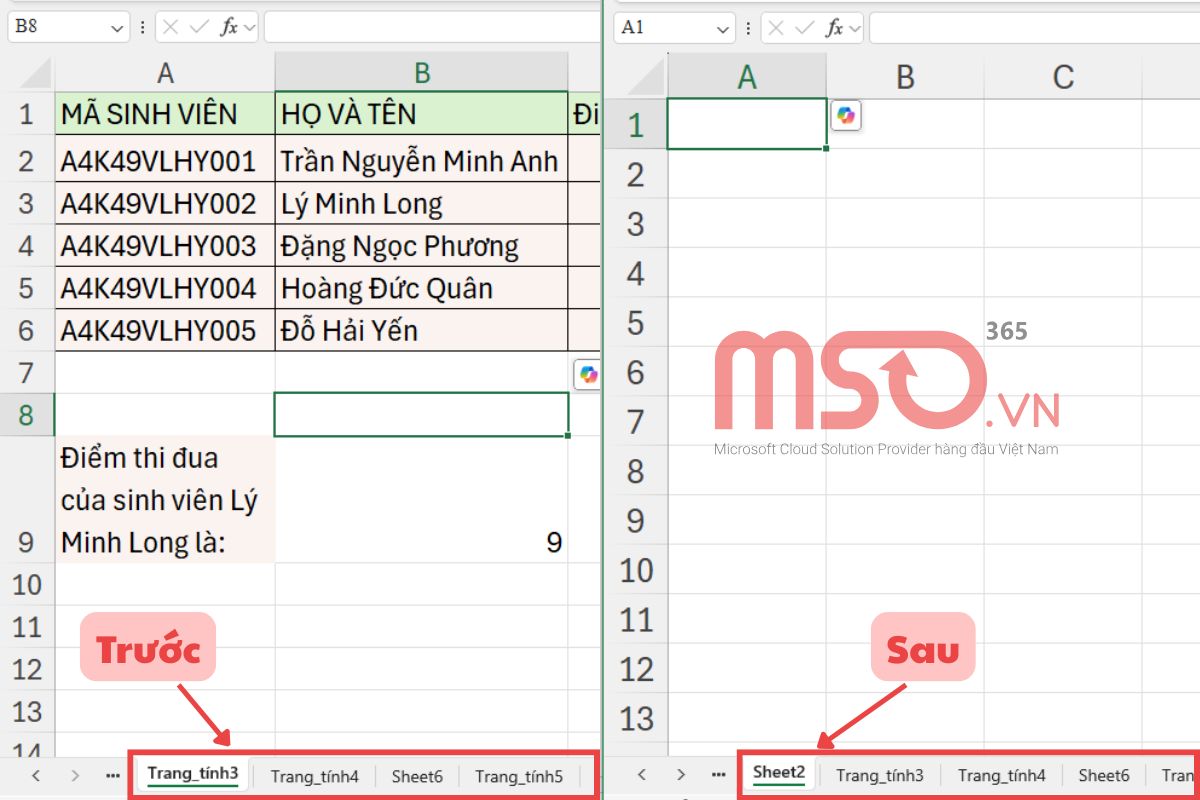Click previous sheet arrow in the left workbook

coord(36,775)
